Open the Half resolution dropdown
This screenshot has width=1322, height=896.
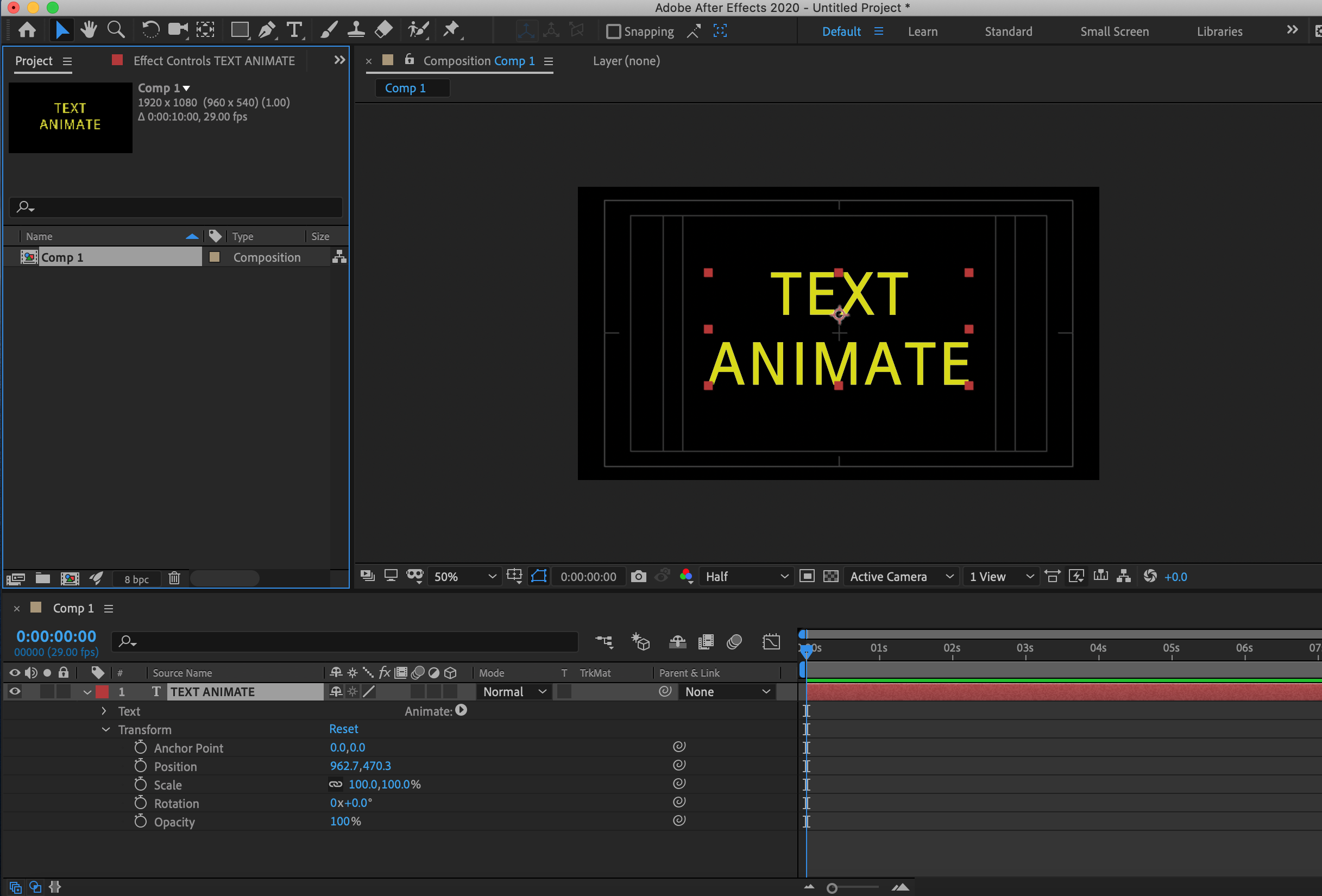pos(746,576)
